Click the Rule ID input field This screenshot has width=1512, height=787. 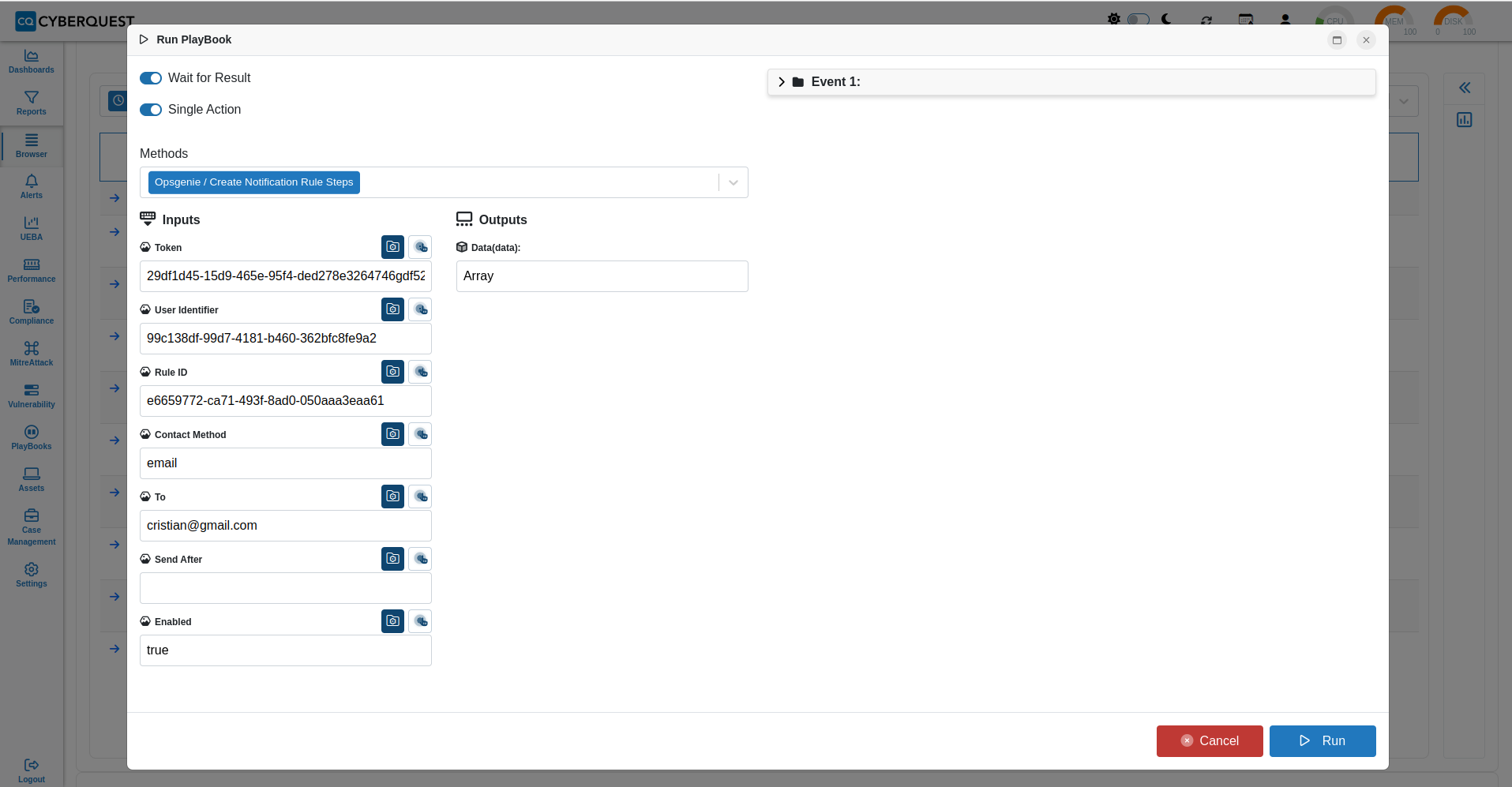(x=286, y=401)
